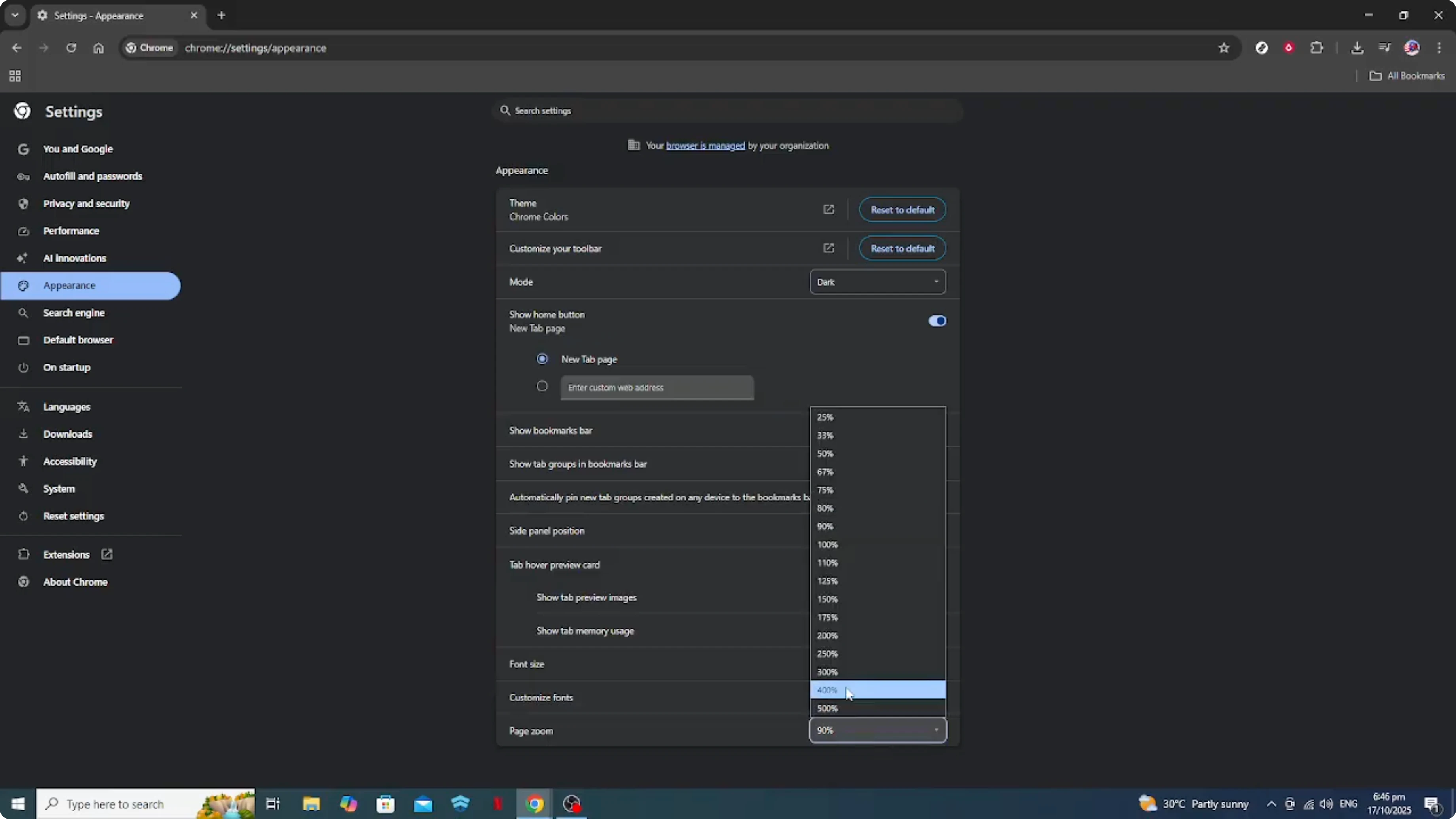Select the custom web address radio button
The height and width of the screenshot is (819, 1456).
[542, 387]
